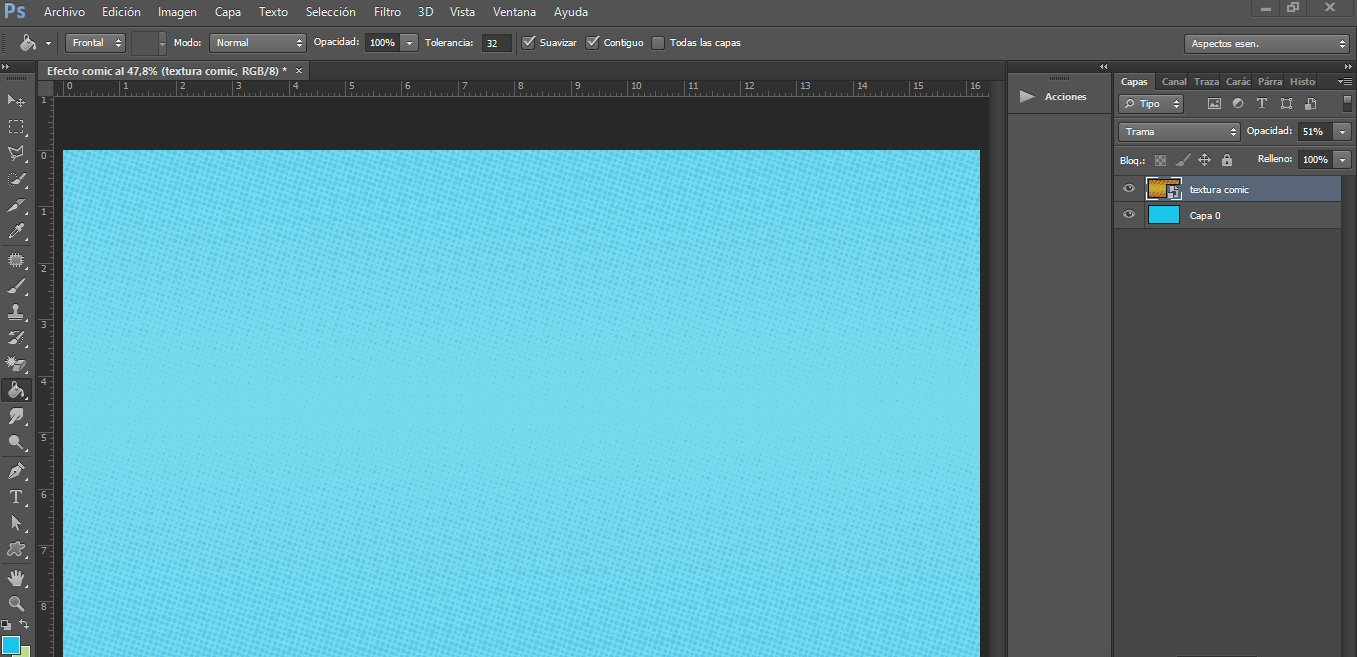The height and width of the screenshot is (657, 1357).
Task: Switch to the Histo tab
Action: pyautogui.click(x=1302, y=82)
